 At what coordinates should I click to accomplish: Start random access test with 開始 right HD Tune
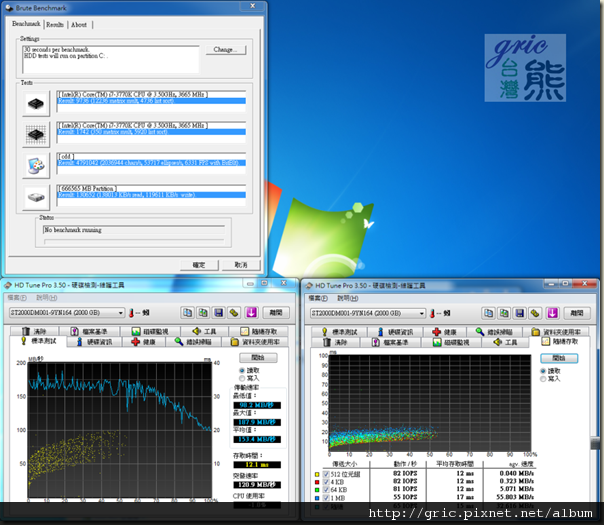(x=559, y=359)
